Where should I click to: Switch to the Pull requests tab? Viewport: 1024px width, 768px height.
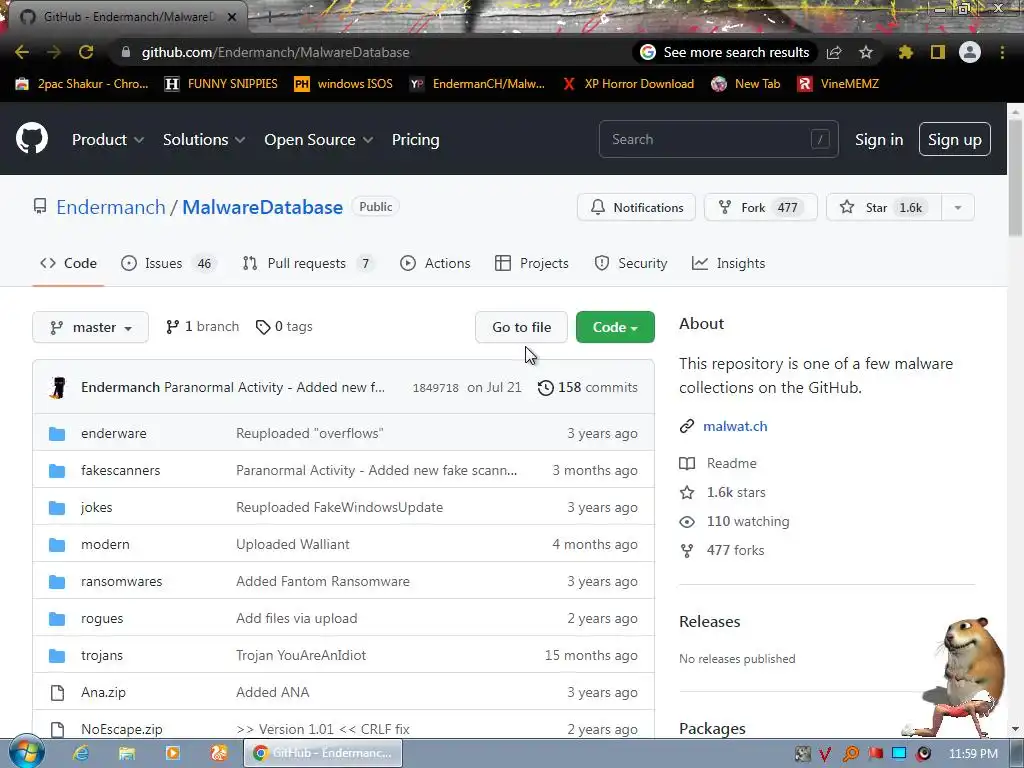pos(308,263)
